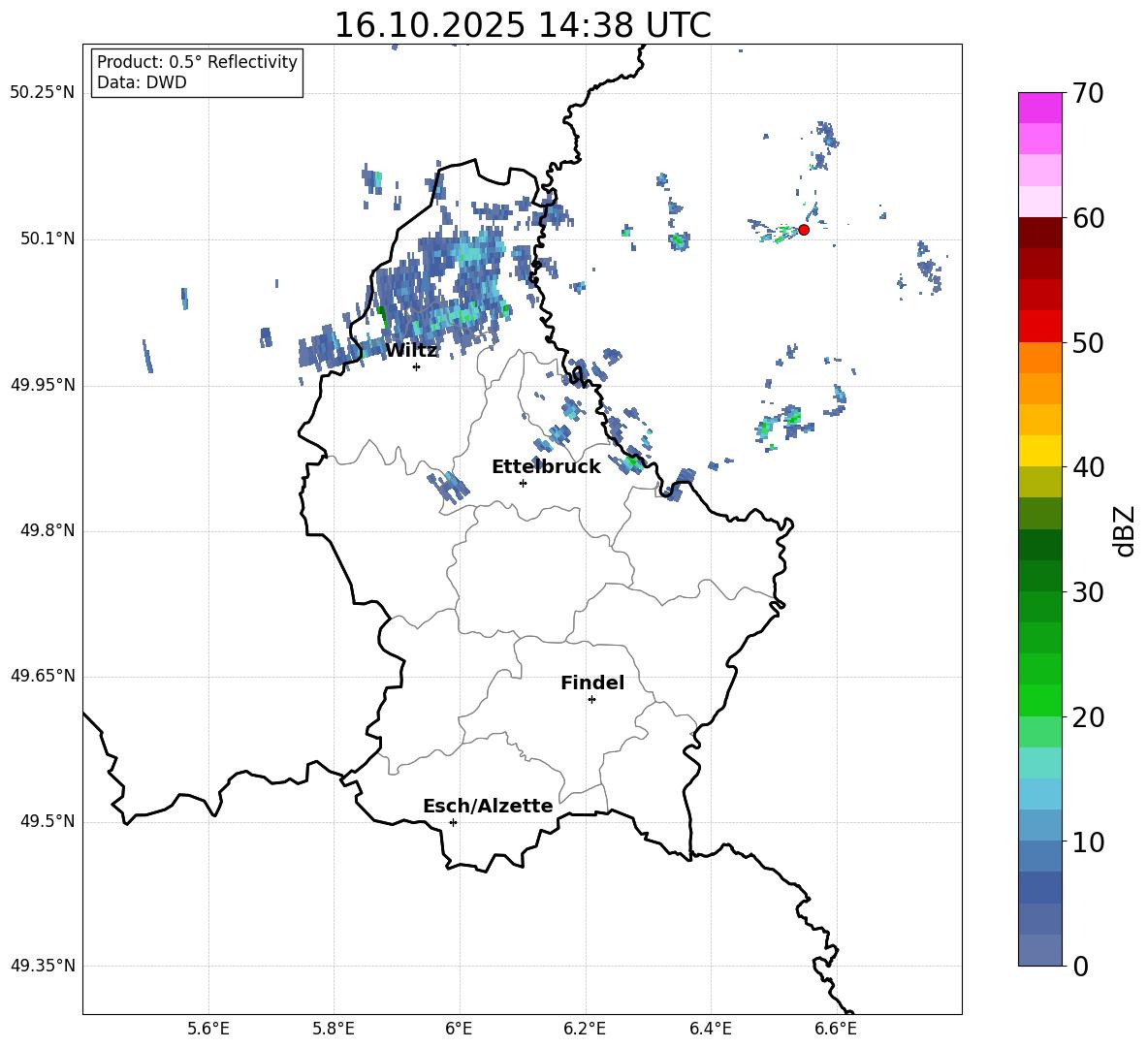Click 'Product: 0.5° Reflectivity' text
Screen dimensions: 1148x1048
197,61
